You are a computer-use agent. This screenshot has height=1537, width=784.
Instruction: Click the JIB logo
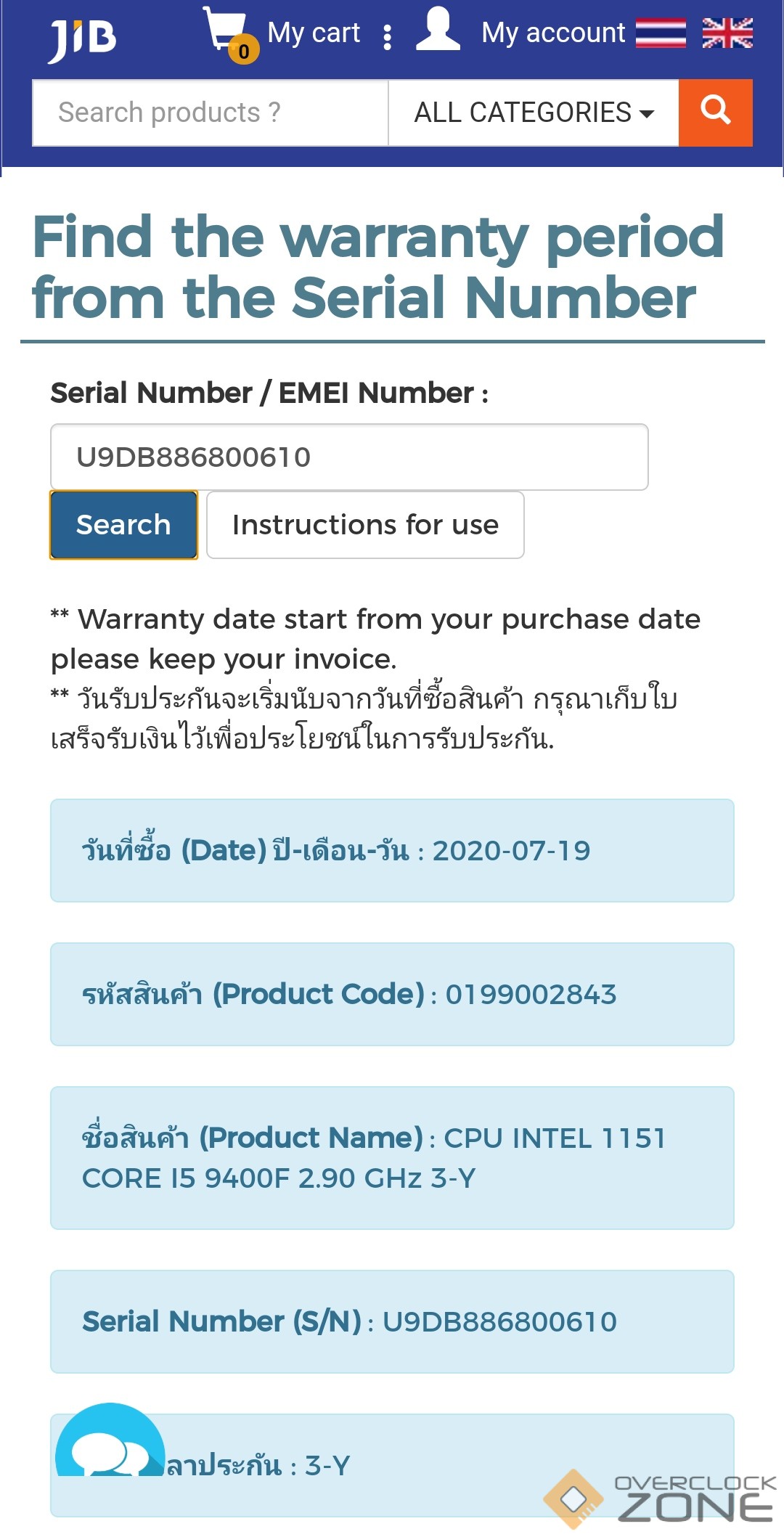82,39
